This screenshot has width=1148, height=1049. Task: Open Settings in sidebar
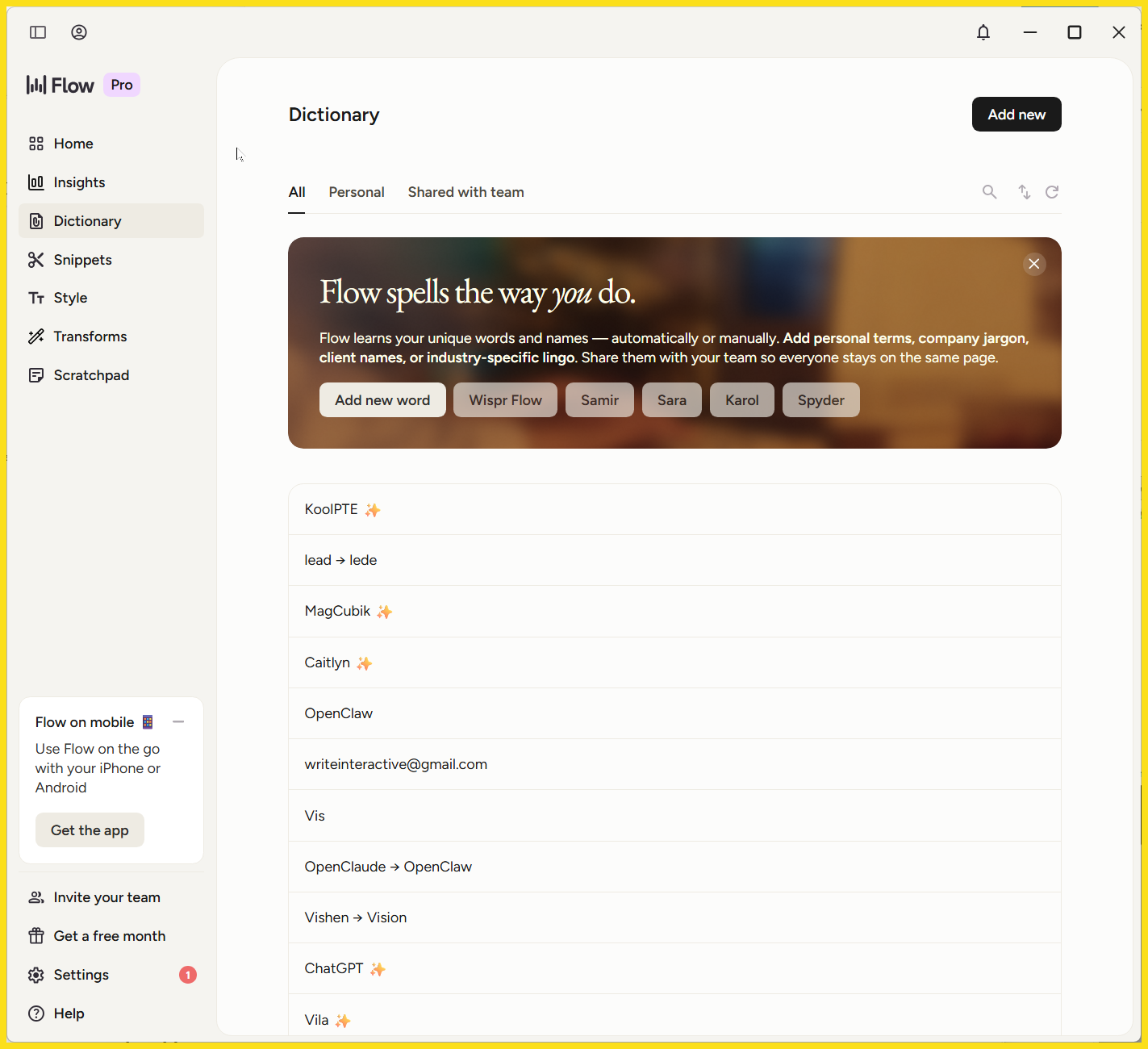[x=111, y=975]
